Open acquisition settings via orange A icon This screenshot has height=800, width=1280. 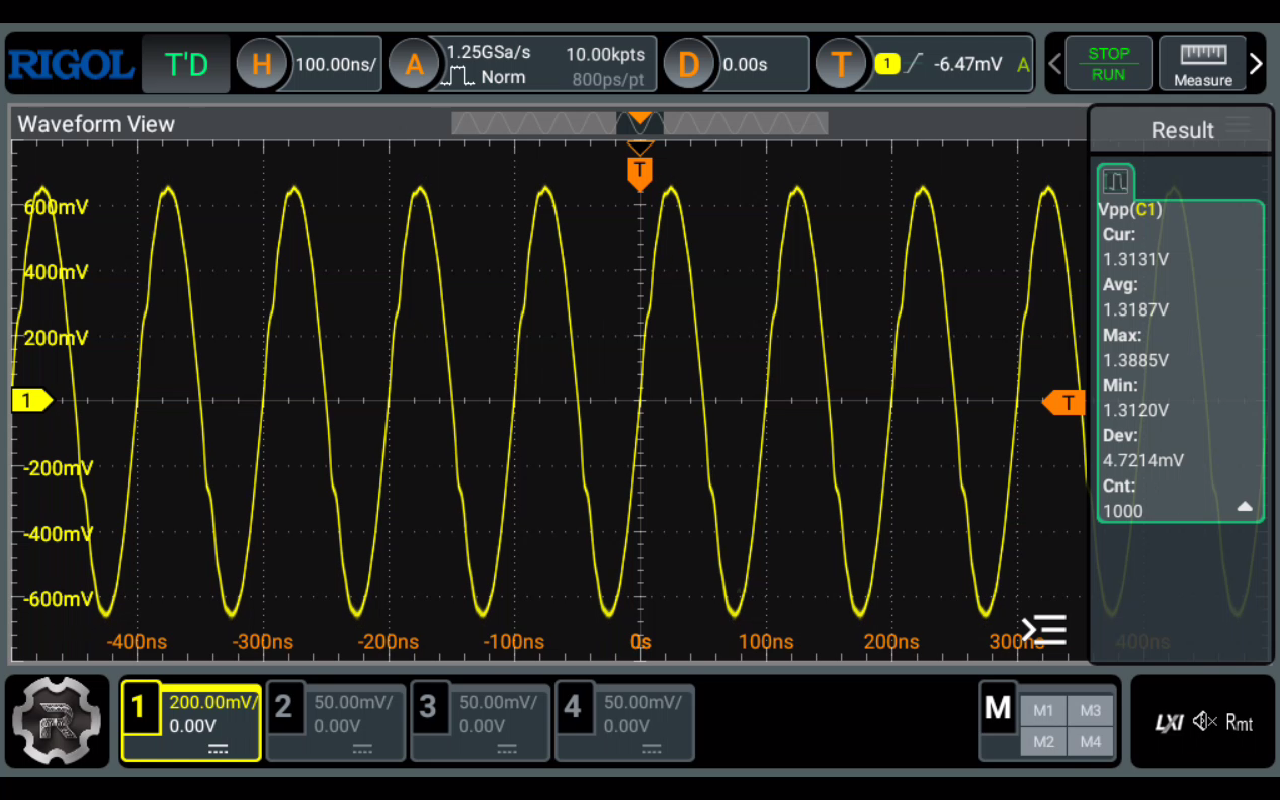(x=414, y=65)
